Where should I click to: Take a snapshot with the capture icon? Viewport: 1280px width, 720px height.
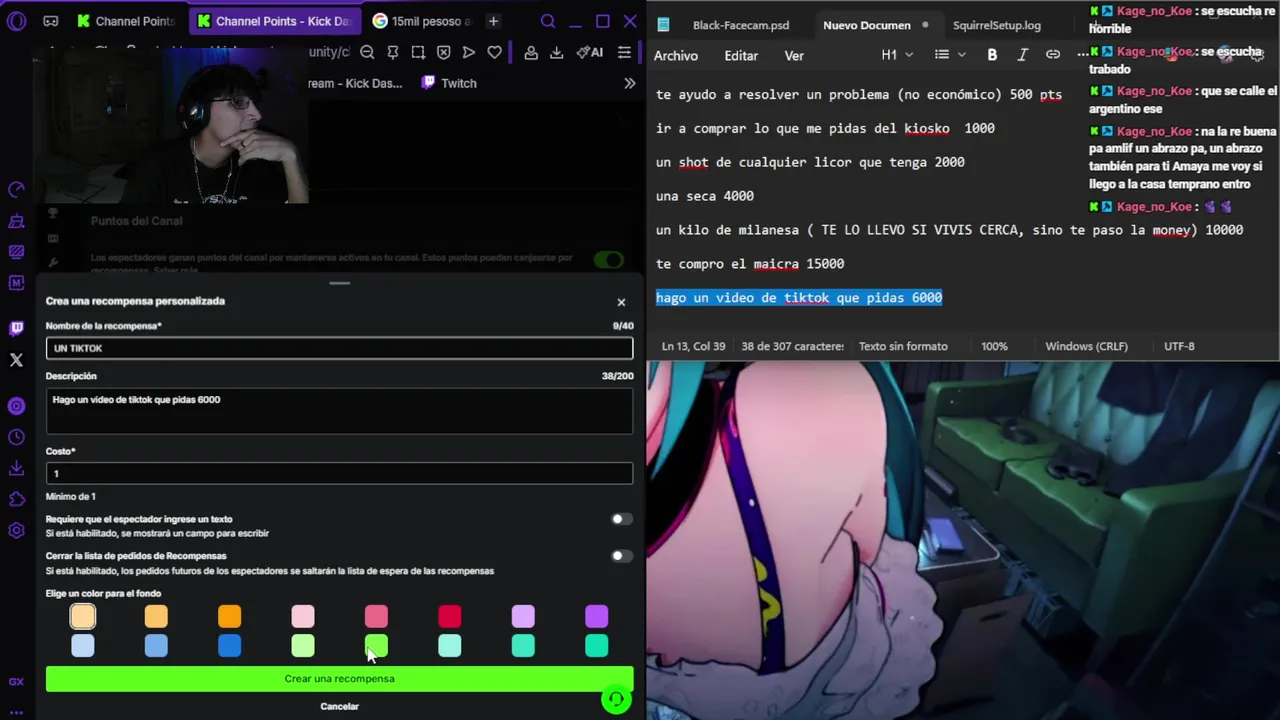pos(418,53)
